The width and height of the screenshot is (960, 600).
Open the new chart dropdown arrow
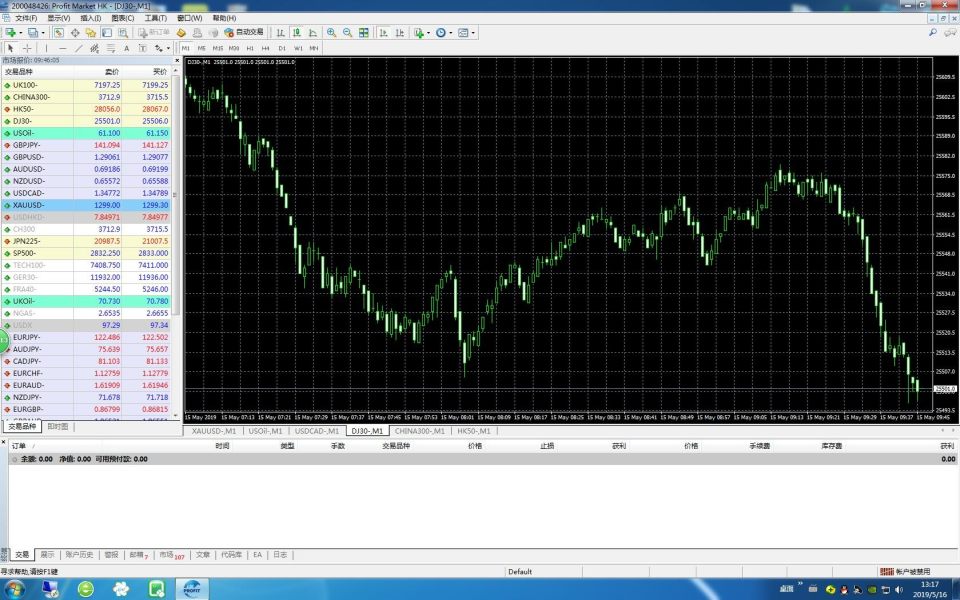pyautogui.click(x=21, y=32)
